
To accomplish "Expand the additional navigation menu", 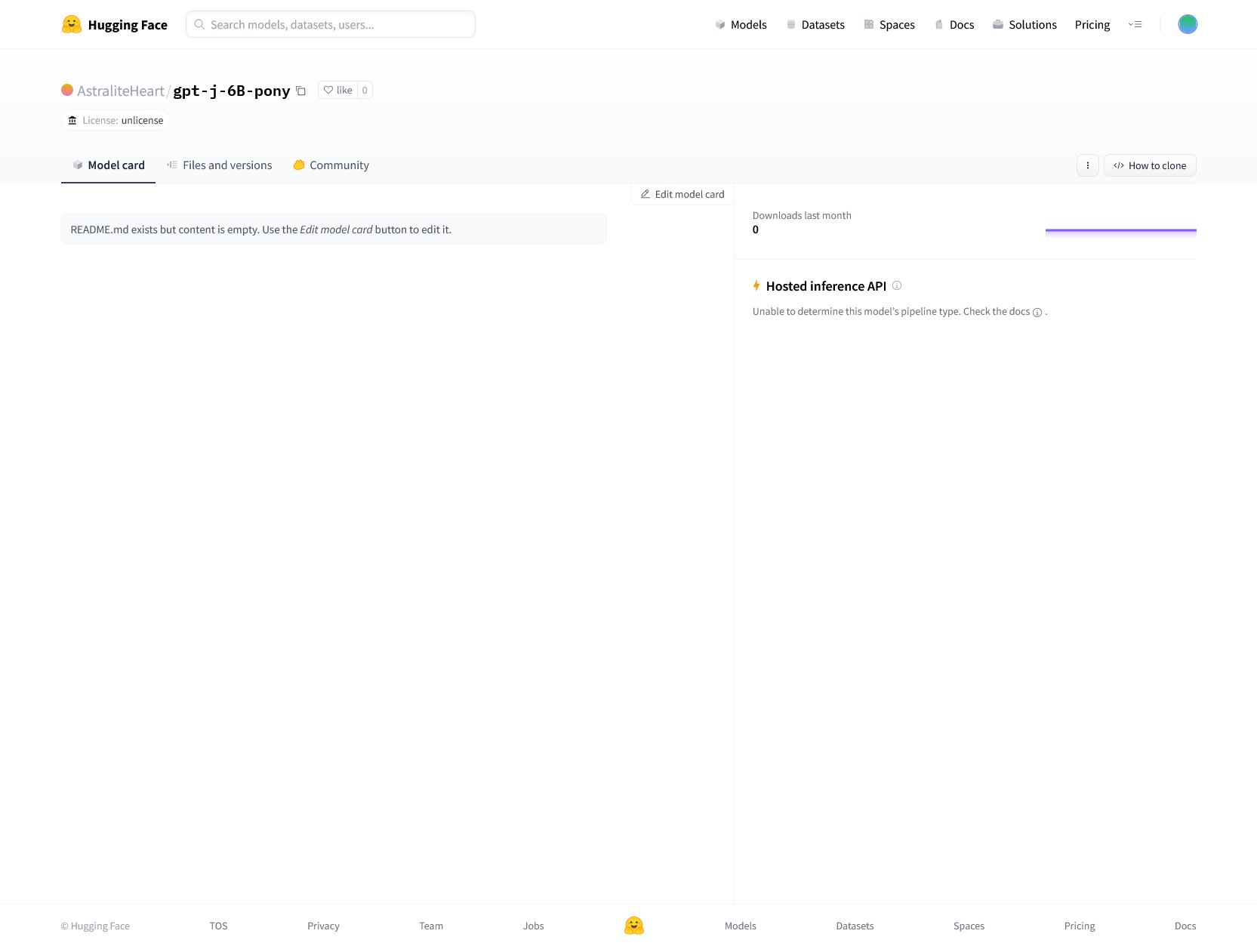I will click(x=1135, y=24).
